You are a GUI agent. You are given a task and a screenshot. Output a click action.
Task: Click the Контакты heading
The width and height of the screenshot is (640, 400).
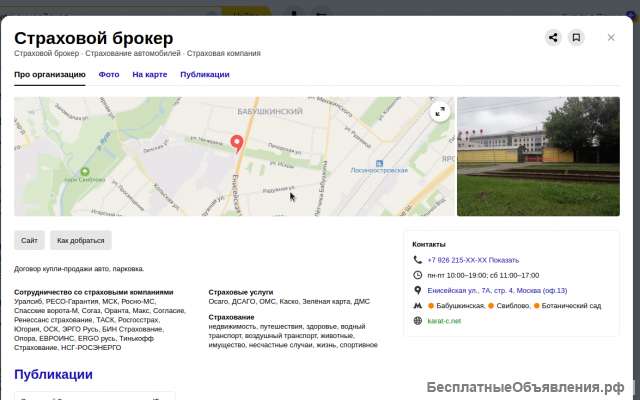click(429, 244)
